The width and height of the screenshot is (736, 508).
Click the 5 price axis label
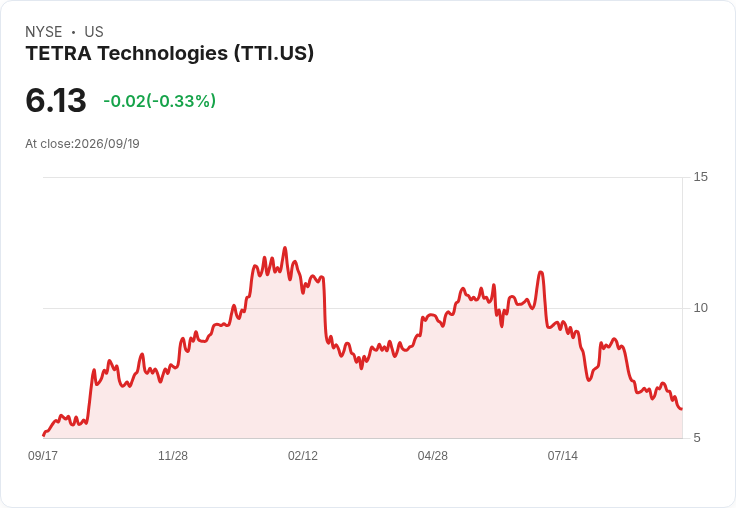point(697,438)
